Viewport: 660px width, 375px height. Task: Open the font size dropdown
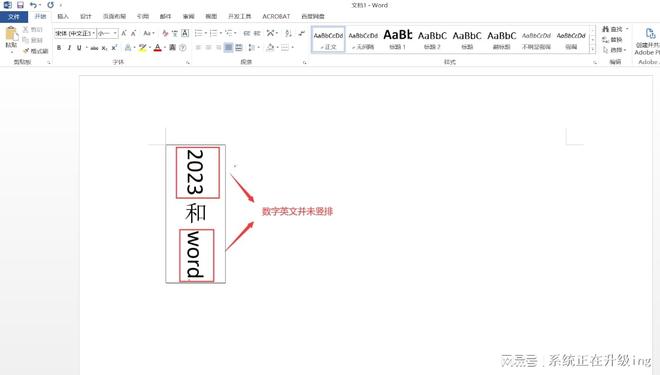tap(115, 33)
